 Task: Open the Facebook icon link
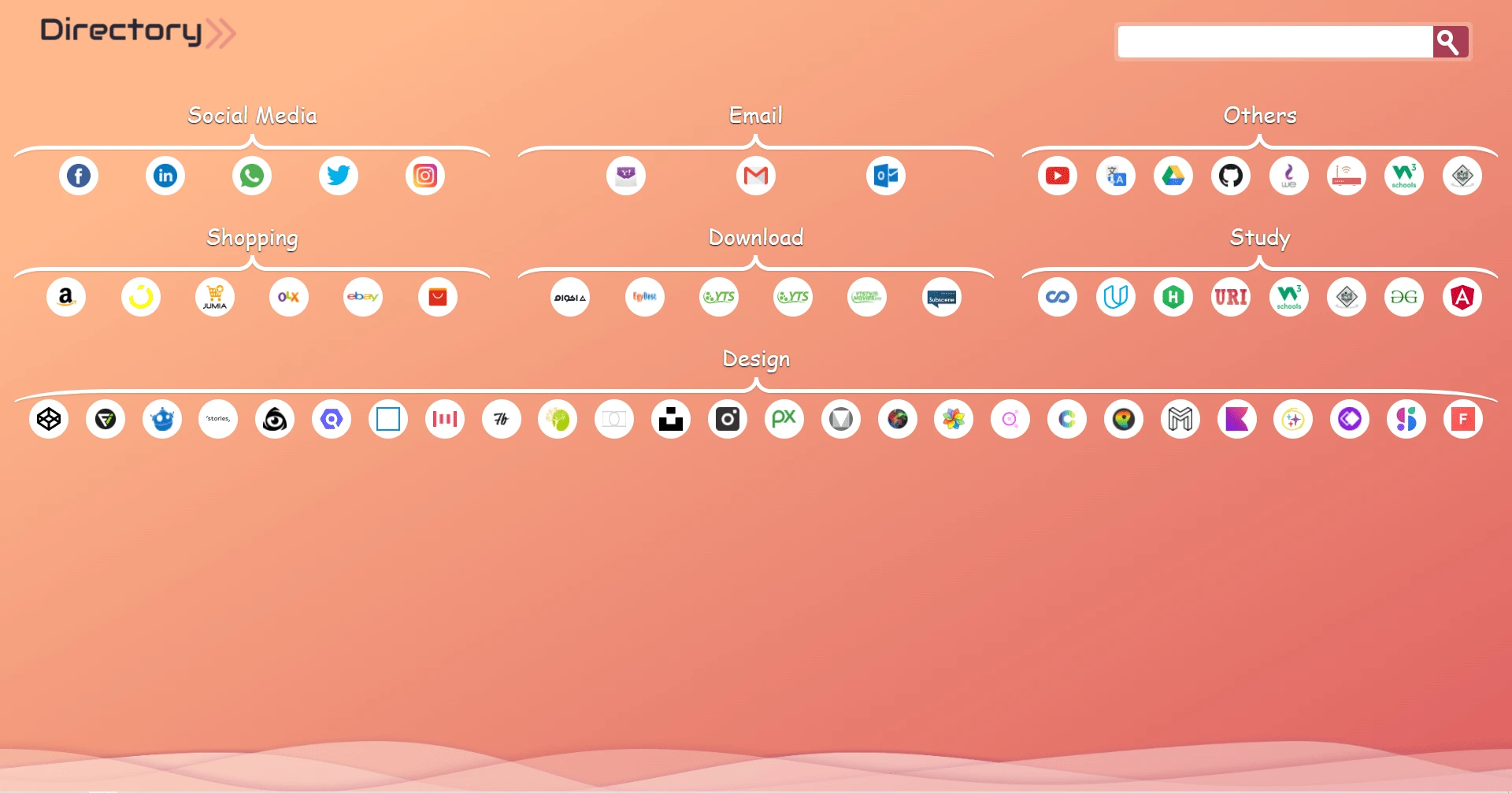79,176
